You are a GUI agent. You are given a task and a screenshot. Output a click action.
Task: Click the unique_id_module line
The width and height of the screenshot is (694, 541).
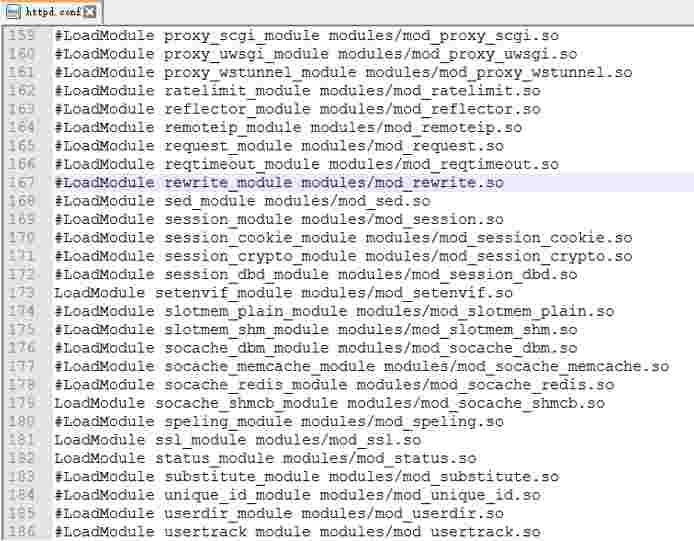pos(297,495)
